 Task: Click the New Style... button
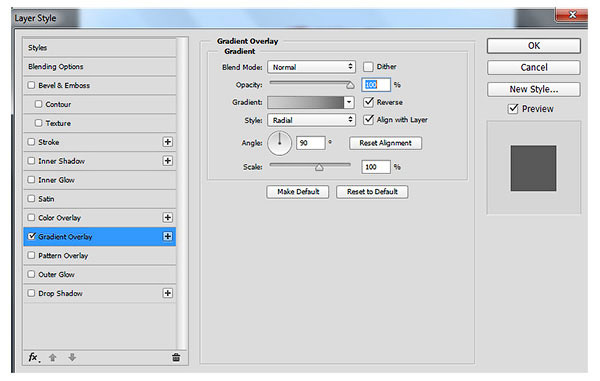click(x=533, y=90)
